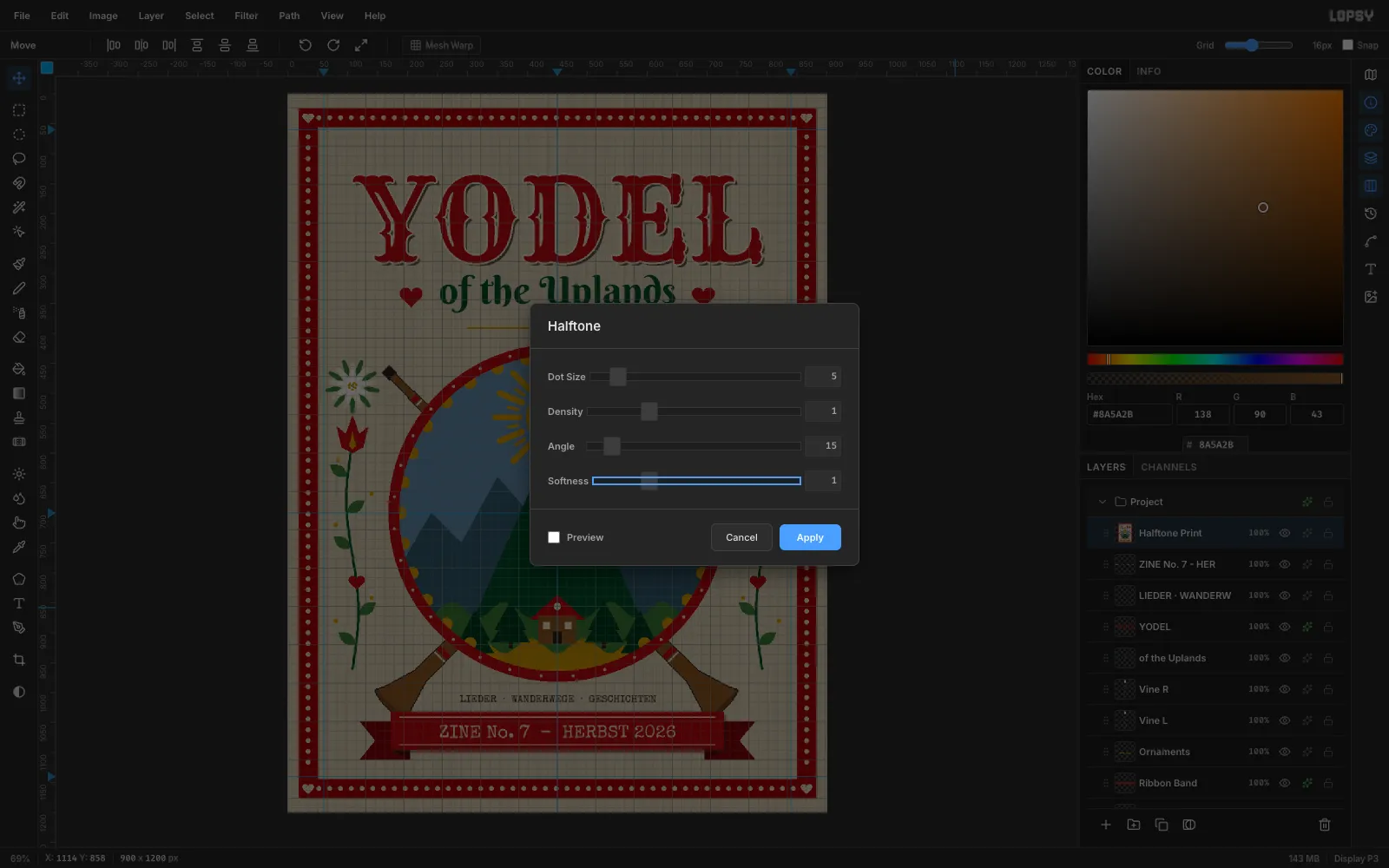Hide the YODEL layer
The image size is (1389, 868).
click(x=1285, y=627)
